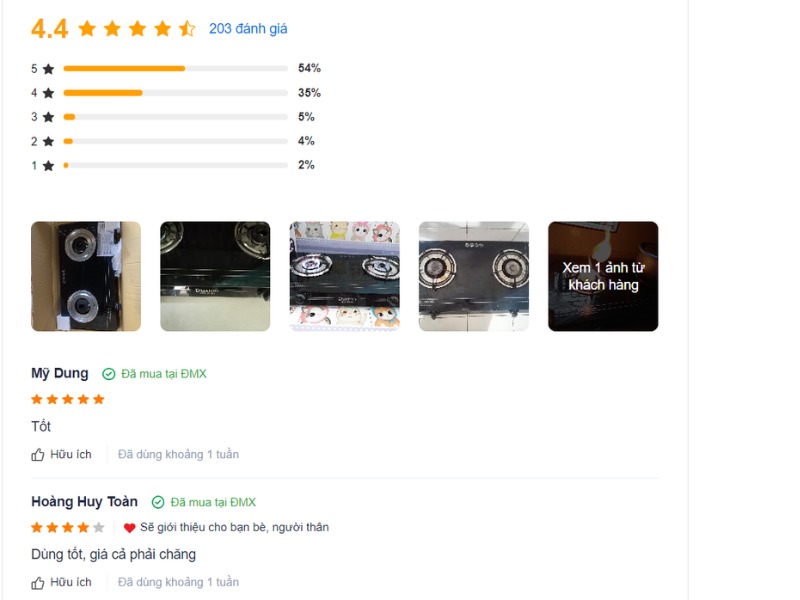Viewport: 800px width, 600px height.
Task: Click the green verified checkmark beside Mỹ Dung
Action: [109, 374]
